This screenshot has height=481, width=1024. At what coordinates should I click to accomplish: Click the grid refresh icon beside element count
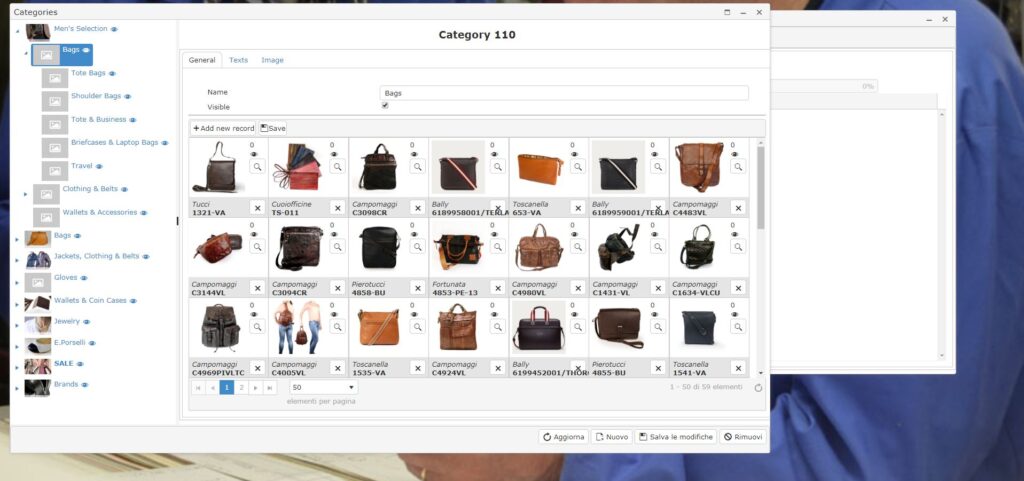758,388
